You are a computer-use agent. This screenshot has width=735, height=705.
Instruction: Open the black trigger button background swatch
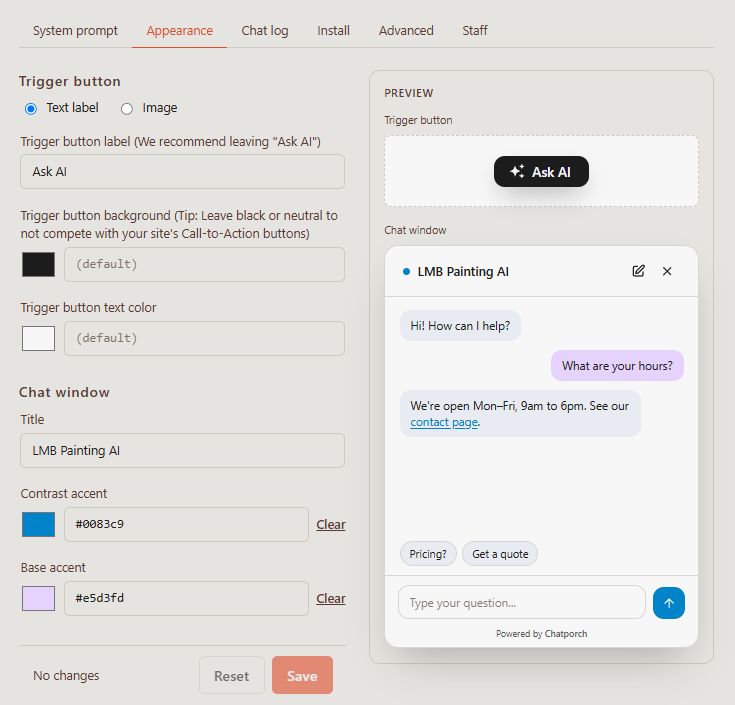coord(38,264)
